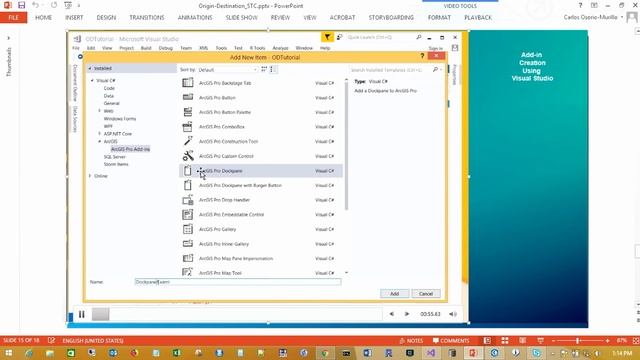Screen dimensions: 640x360
Task: Open the FILE tab in PowerPoint
Action: [x=13, y=18]
